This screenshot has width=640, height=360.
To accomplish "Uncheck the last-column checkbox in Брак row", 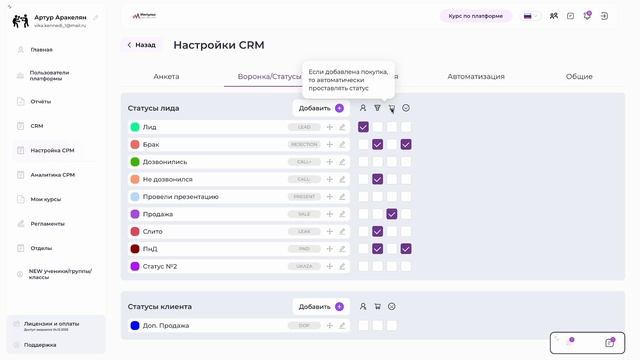I will 406,144.
